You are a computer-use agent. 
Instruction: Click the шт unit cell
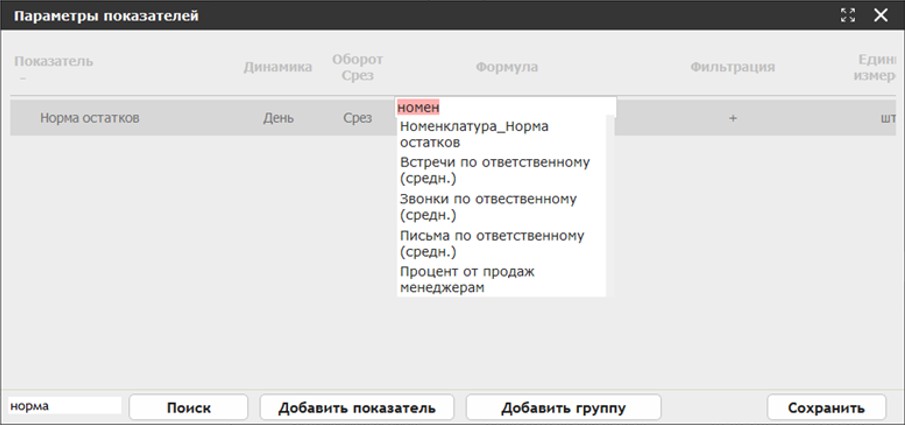tap(886, 118)
